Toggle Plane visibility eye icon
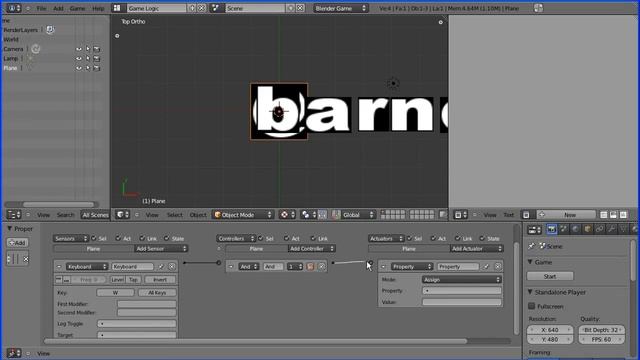 coord(79,68)
